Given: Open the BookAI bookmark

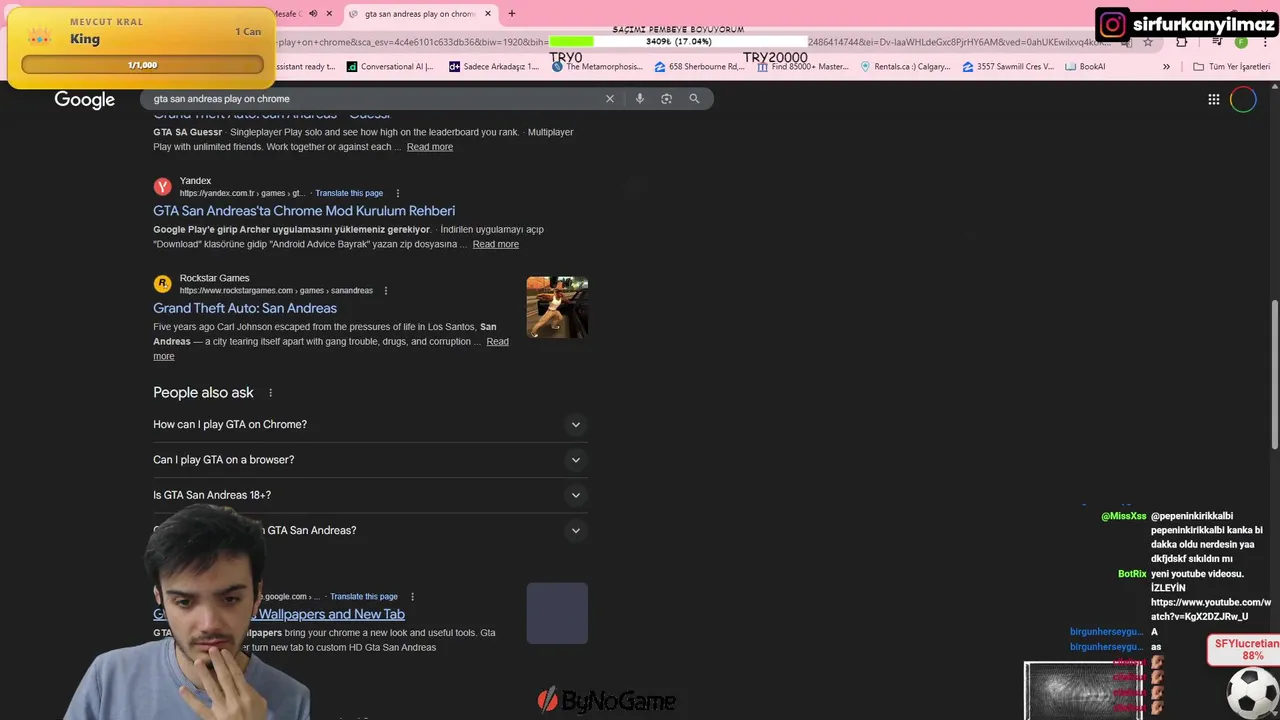Looking at the screenshot, I should (x=1086, y=67).
